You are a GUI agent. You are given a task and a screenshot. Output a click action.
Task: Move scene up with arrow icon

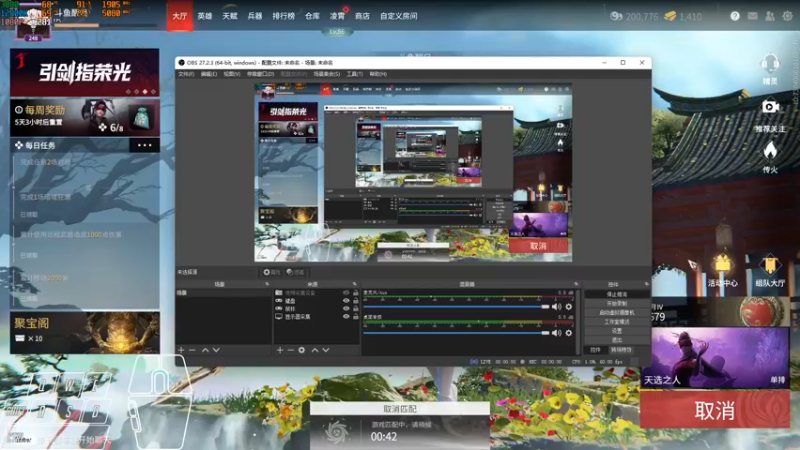[x=205, y=350]
